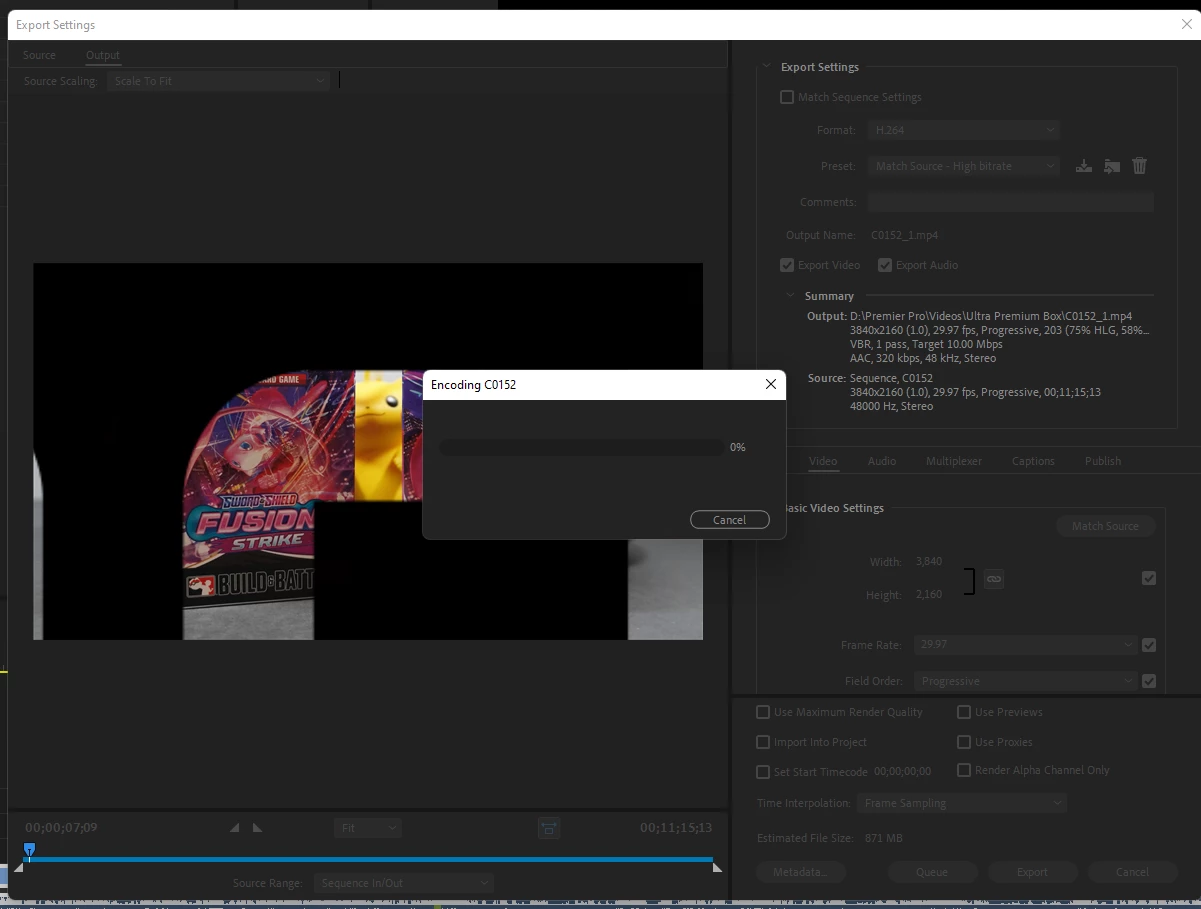Screen dimensions: 1201x909
Task: Close the Encoding C0152 dialog
Action: (770, 384)
